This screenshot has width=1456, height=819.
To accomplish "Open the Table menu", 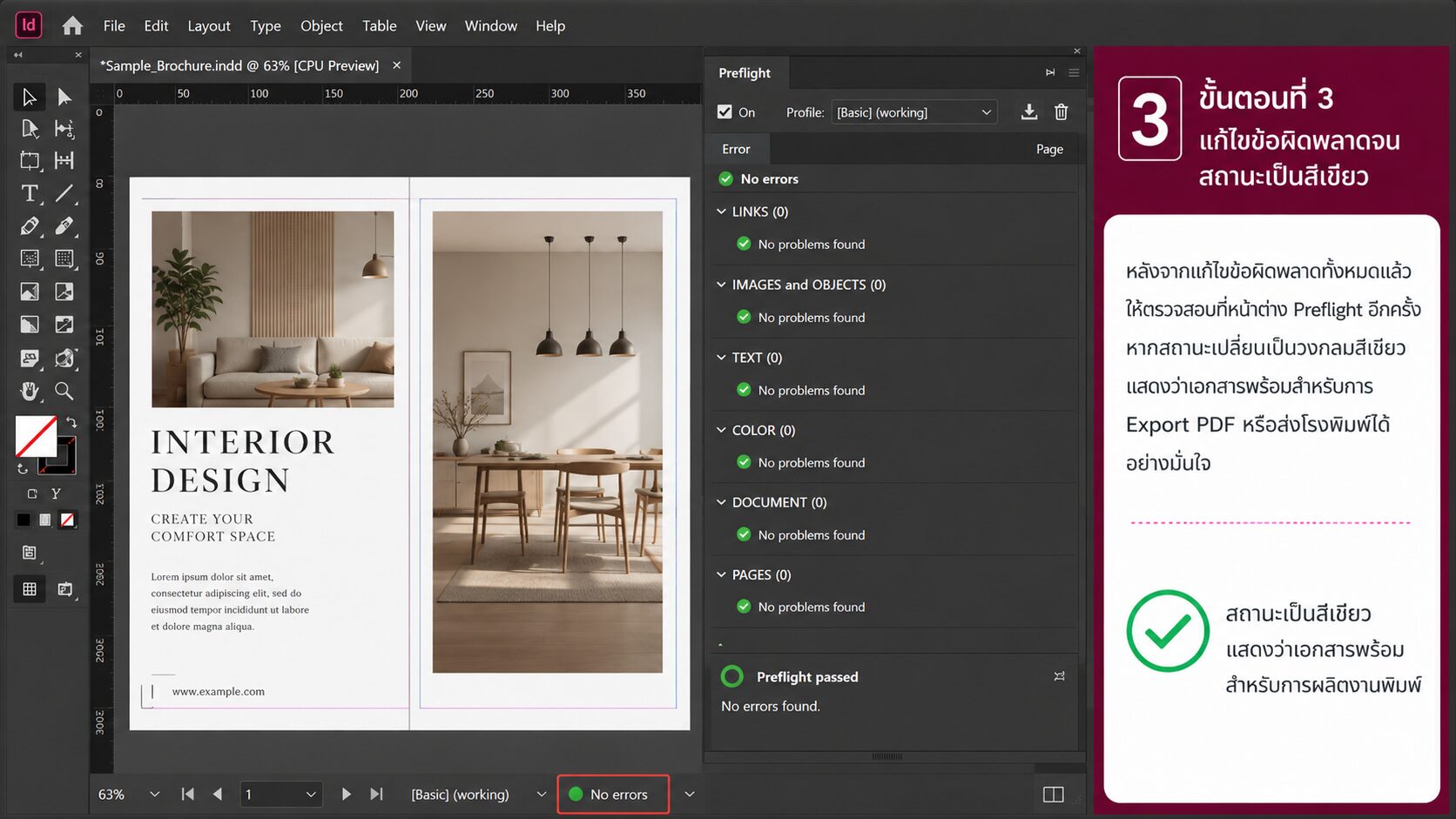I will click(380, 26).
